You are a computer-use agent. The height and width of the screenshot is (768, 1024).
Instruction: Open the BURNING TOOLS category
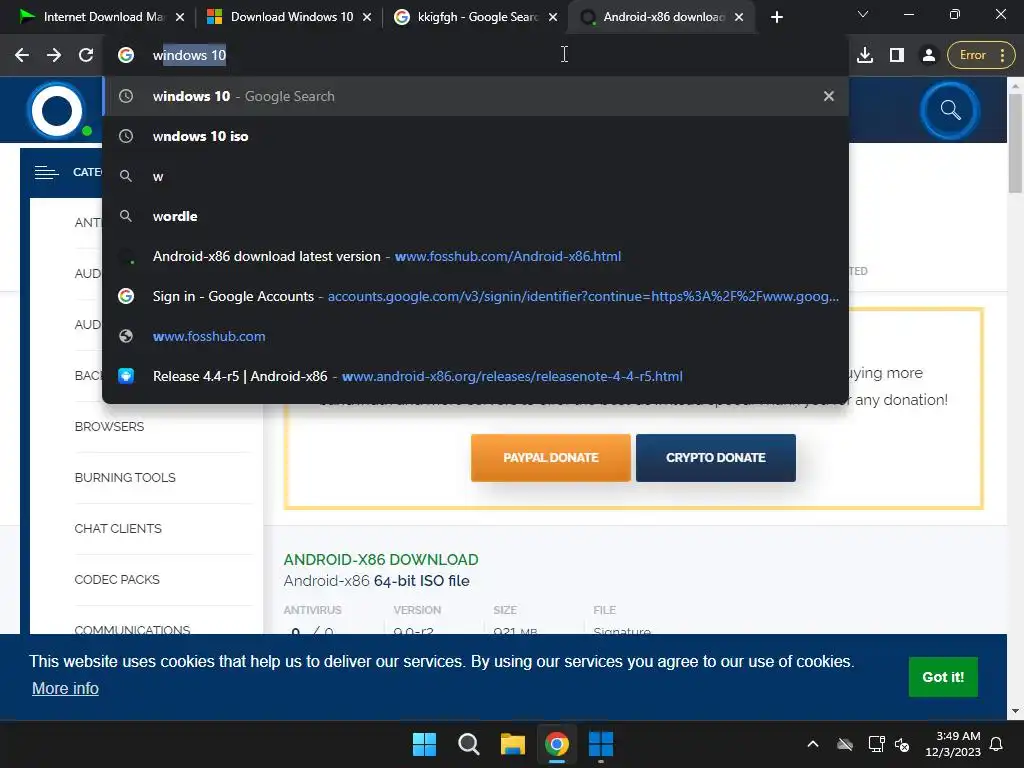[125, 477]
